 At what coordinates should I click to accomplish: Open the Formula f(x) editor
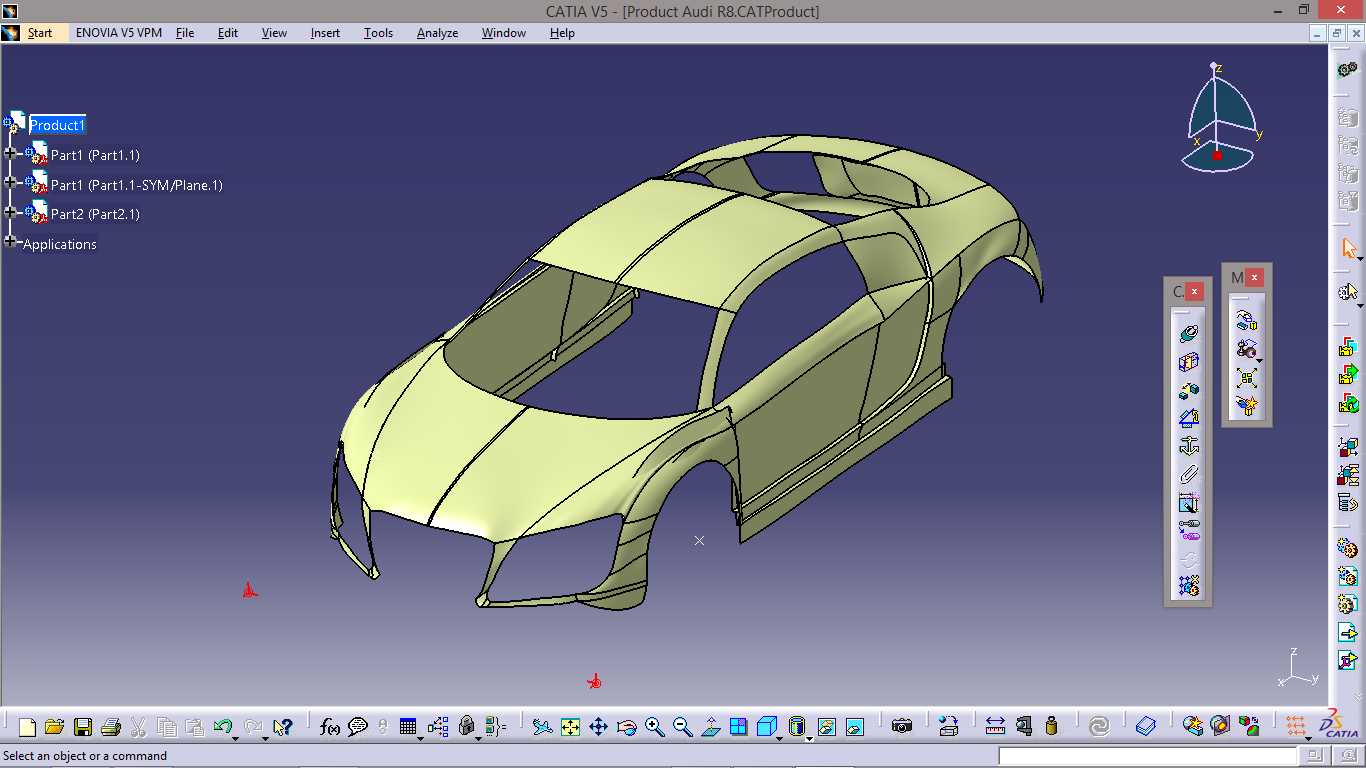[330, 727]
